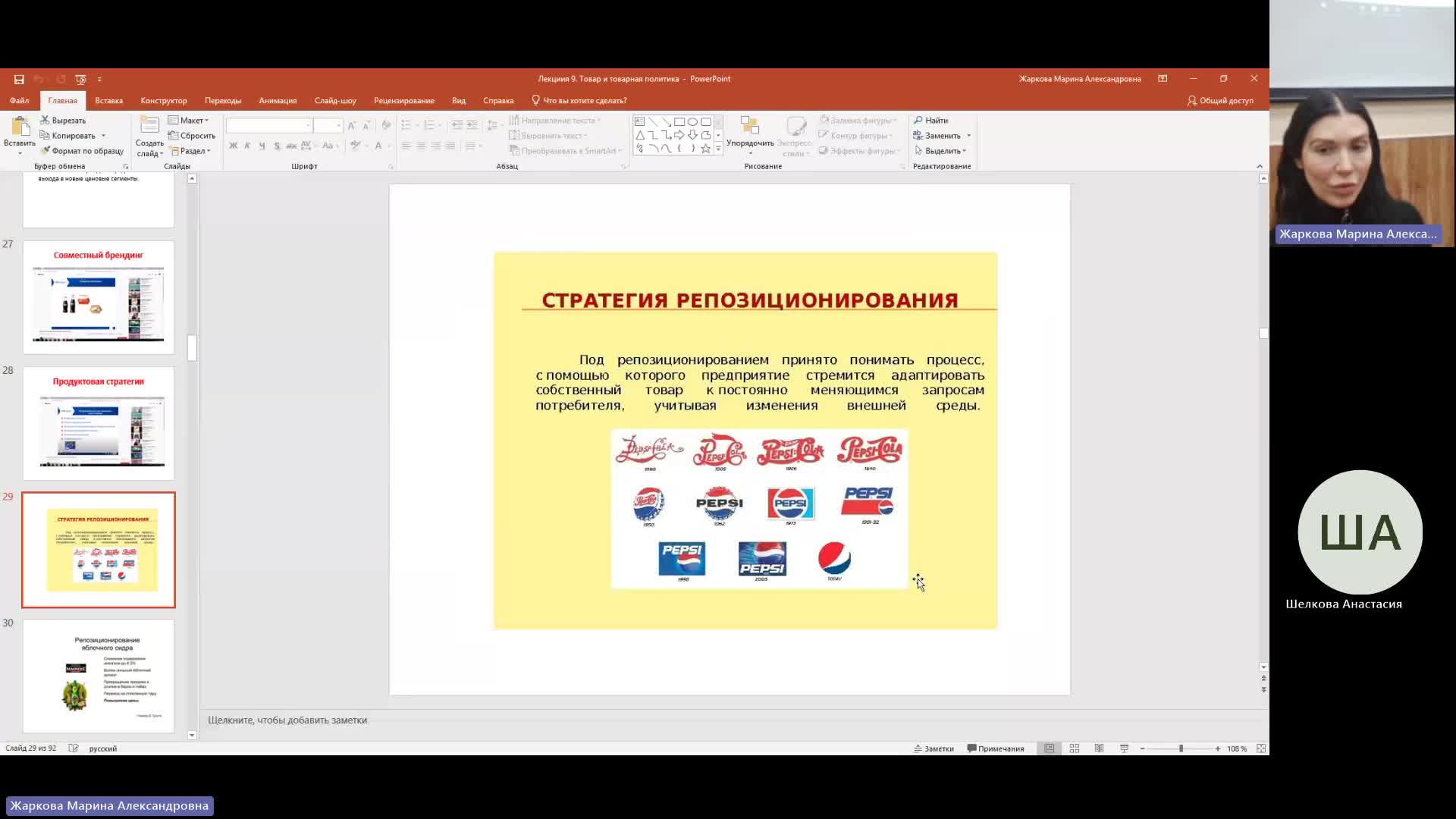This screenshot has width=1456, height=819.
Task: Select the text box shape icon
Action: (x=640, y=121)
